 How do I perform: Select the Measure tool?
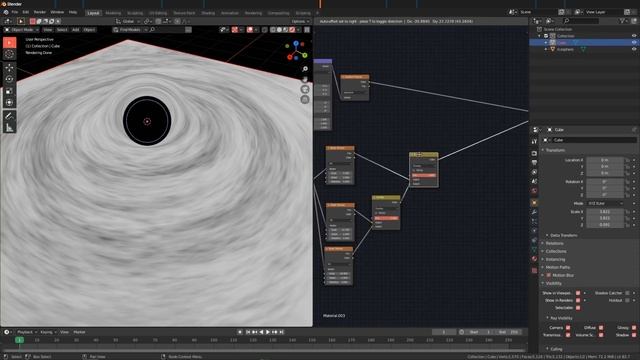[9, 128]
